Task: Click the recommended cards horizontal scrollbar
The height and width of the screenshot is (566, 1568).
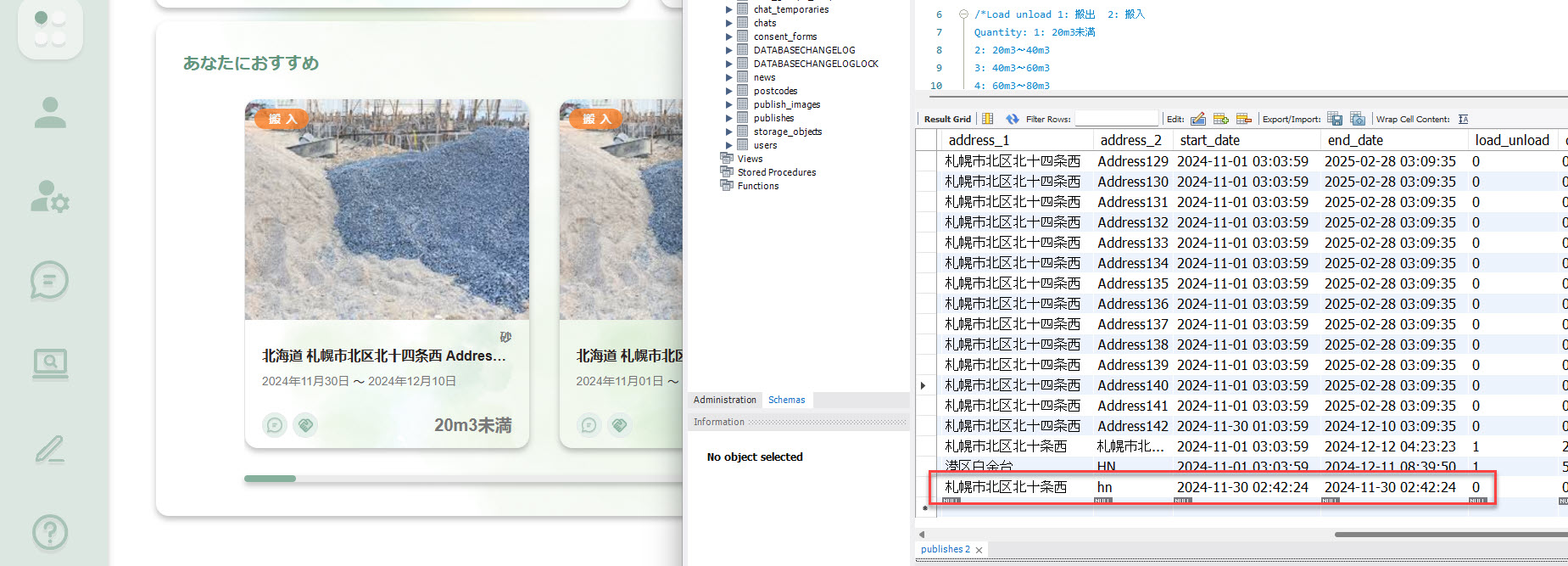Action: click(x=270, y=479)
